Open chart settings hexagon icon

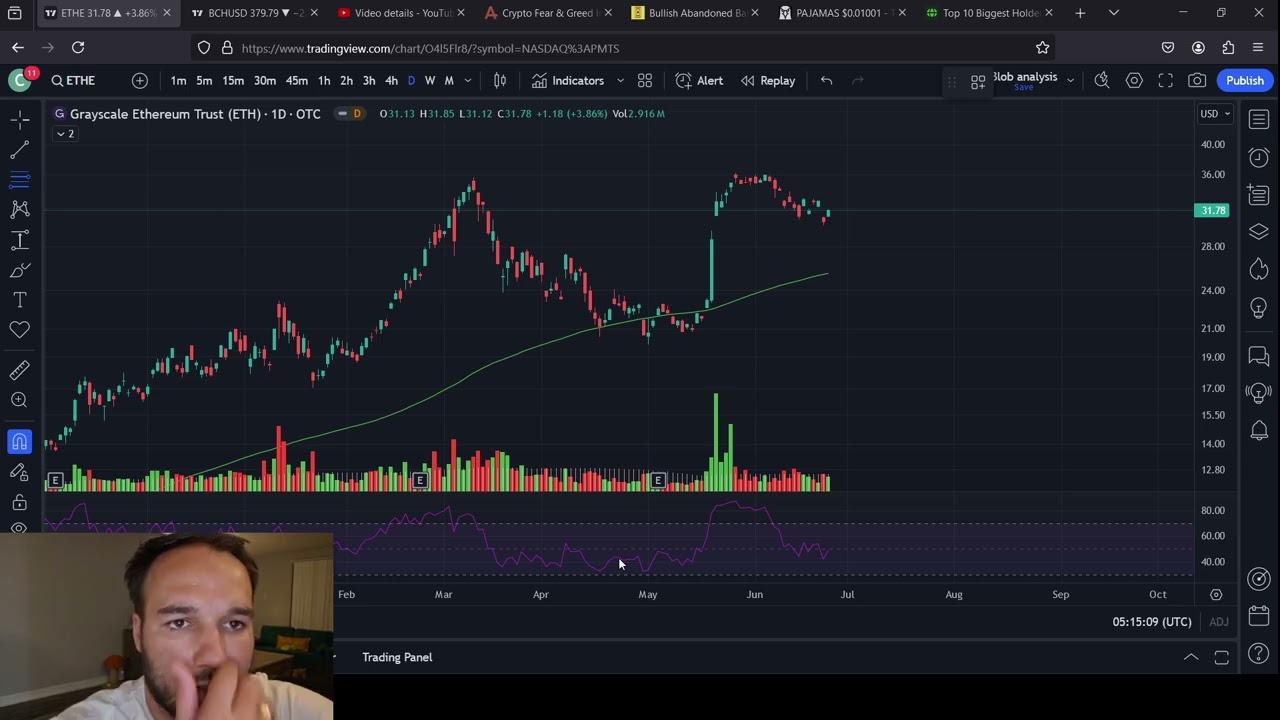(1134, 80)
